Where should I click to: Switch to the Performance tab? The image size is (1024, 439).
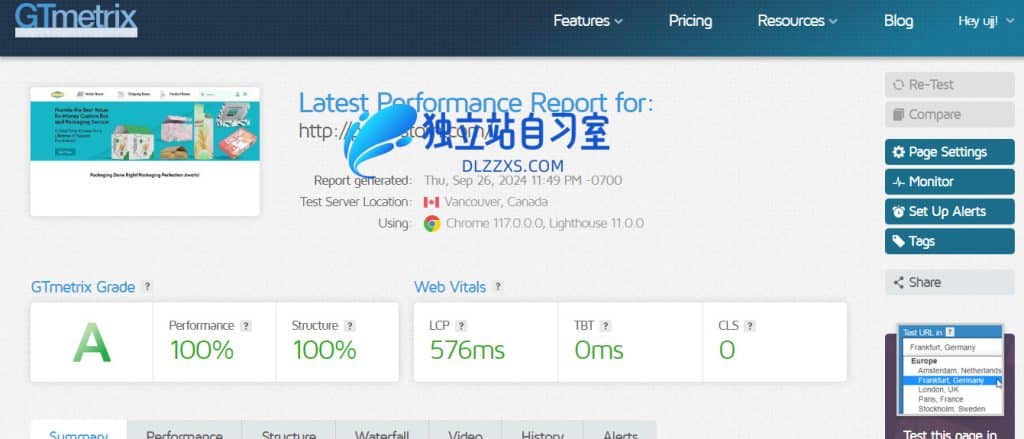[184, 432]
